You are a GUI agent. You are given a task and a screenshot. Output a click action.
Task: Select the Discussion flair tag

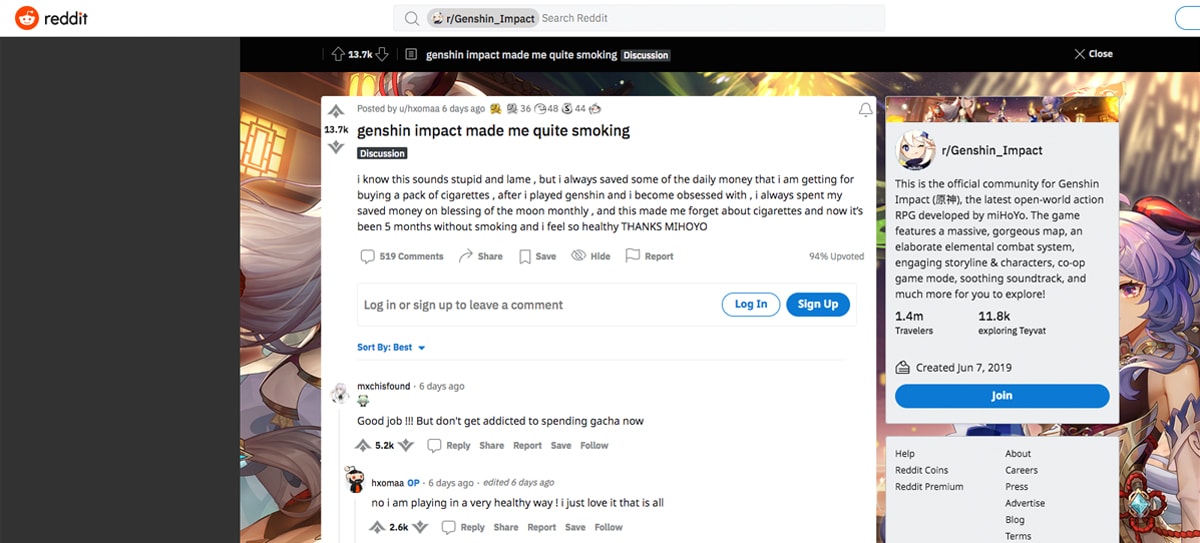pyautogui.click(x=383, y=153)
